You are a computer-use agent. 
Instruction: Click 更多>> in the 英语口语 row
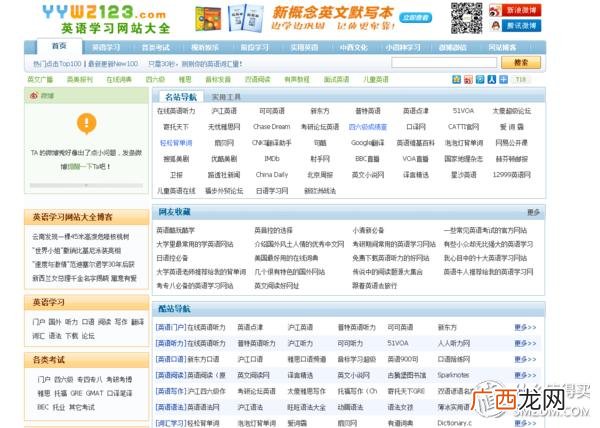525,360
